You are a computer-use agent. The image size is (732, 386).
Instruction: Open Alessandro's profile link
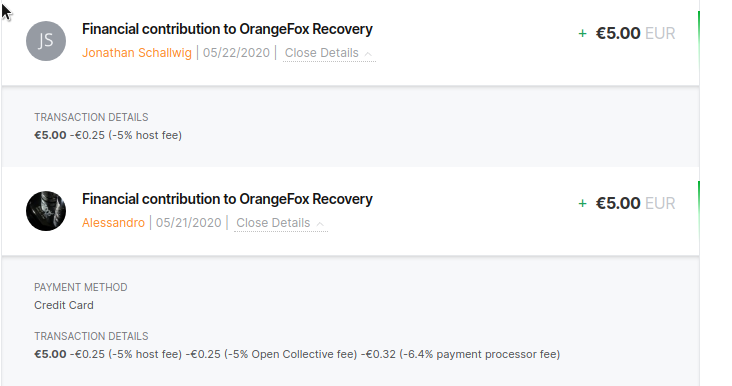[x=113, y=223]
